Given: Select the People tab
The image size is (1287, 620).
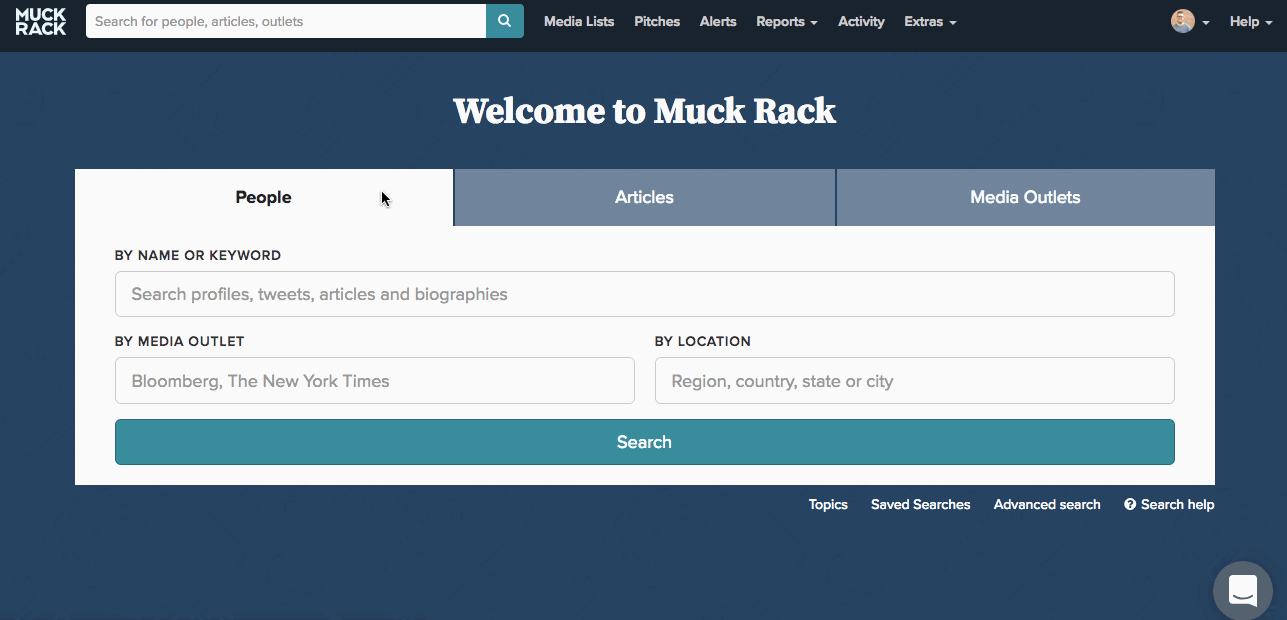Looking at the screenshot, I should coord(263,197).
